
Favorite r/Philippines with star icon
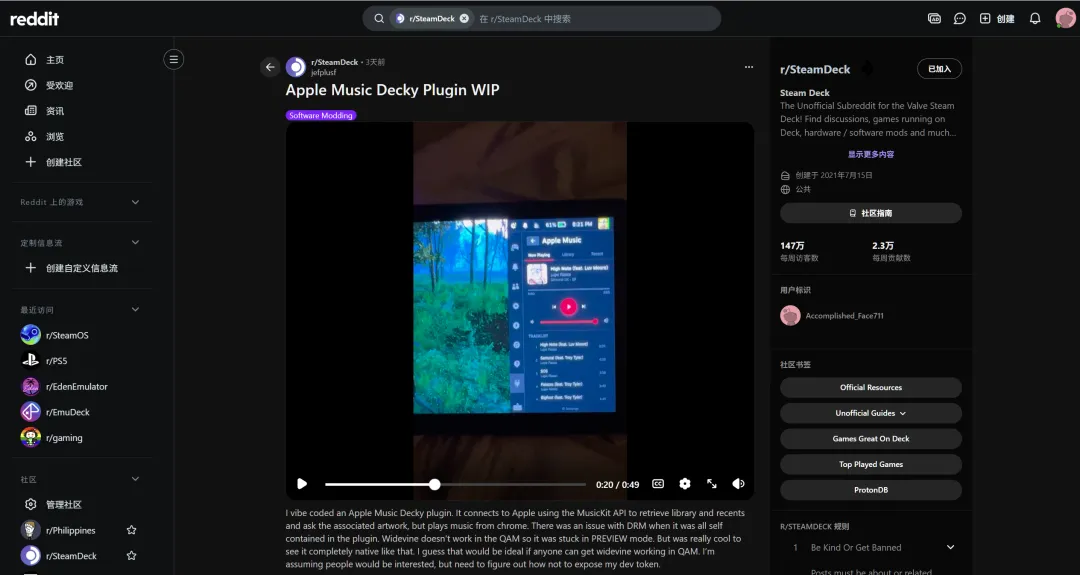[132, 530]
